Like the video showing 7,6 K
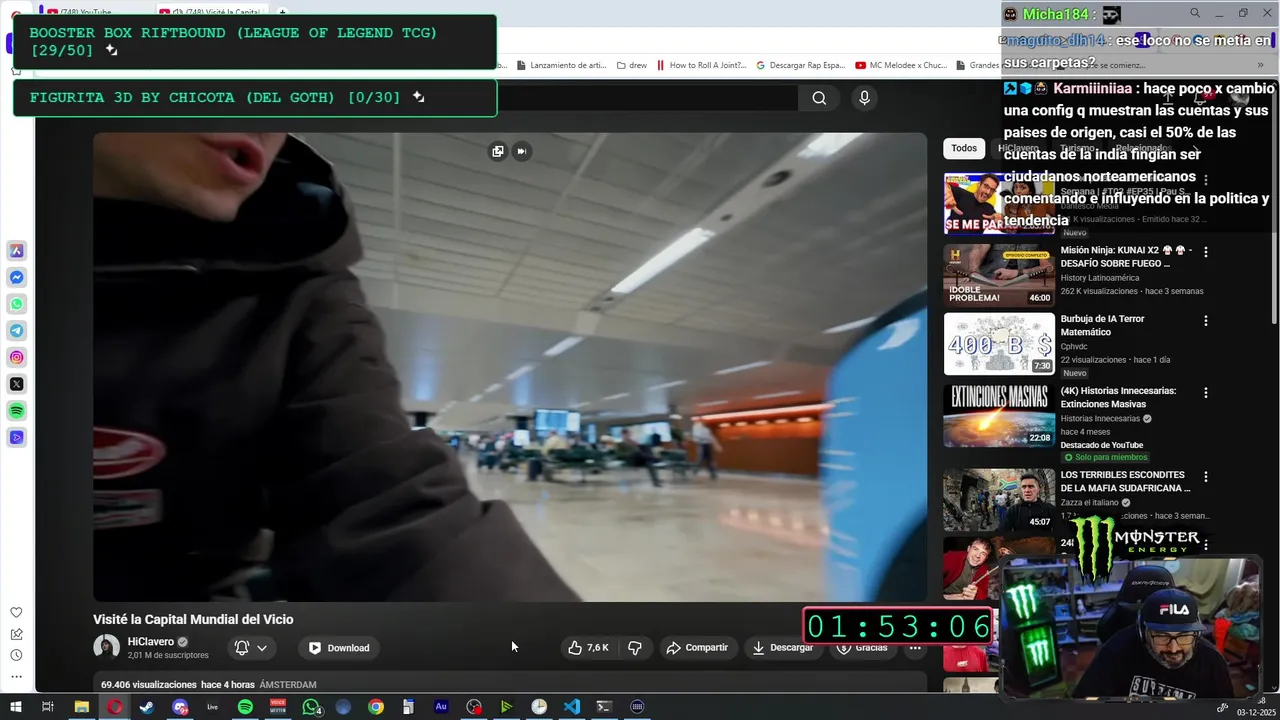 [x=589, y=648]
